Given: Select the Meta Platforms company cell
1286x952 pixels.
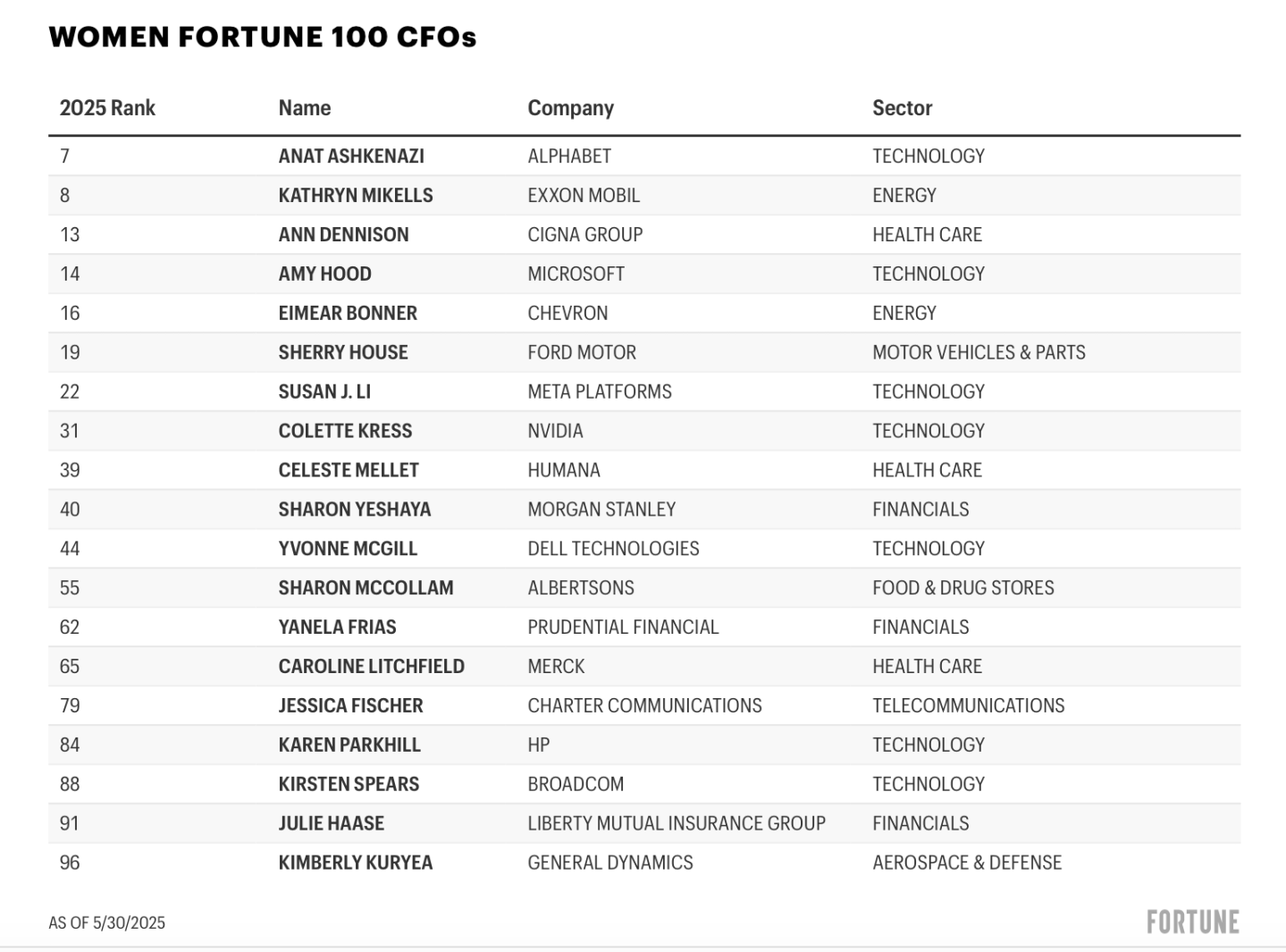Looking at the screenshot, I should (600, 392).
